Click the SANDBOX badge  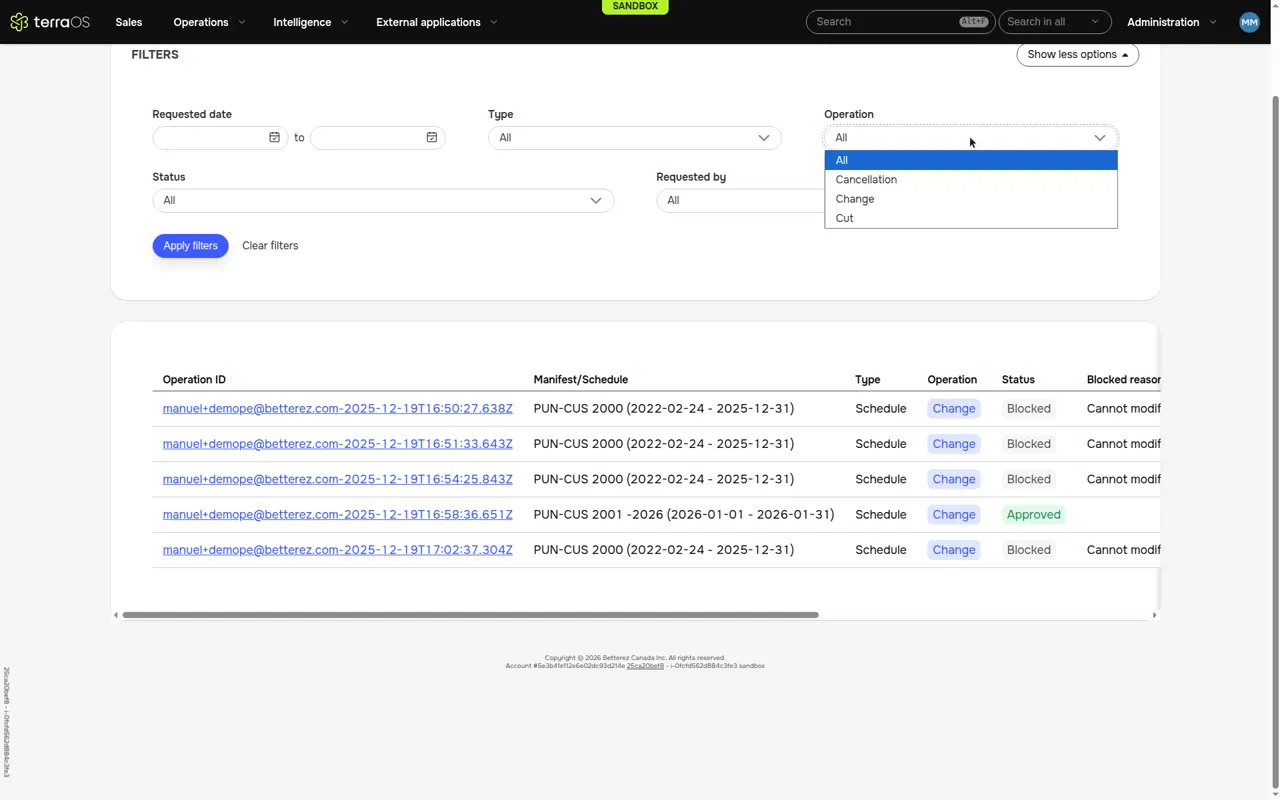pyautogui.click(x=635, y=6)
